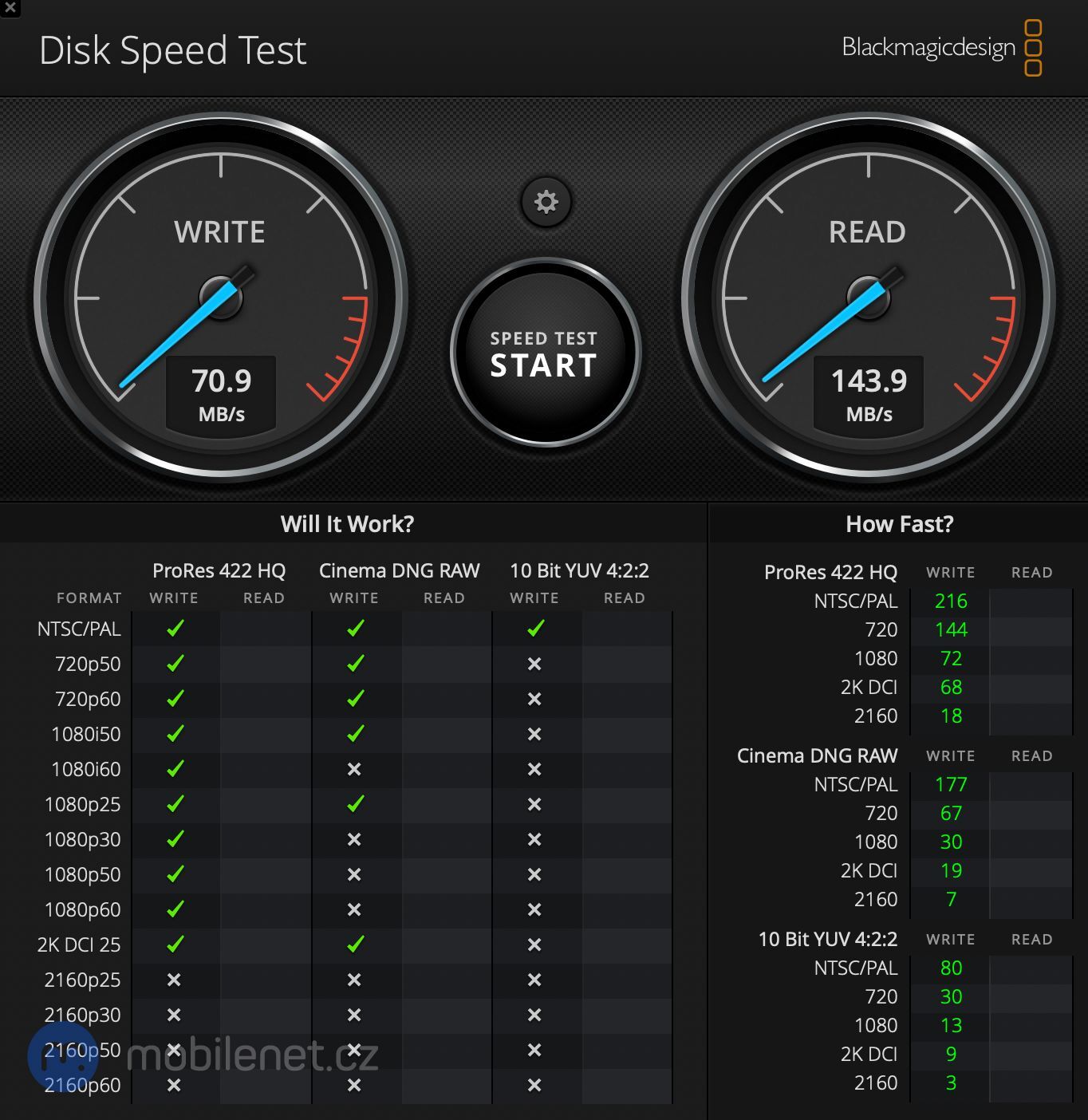This screenshot has width=1088, height=1120.
Task: Toggle the NTSC/PAL ProRes write checkmark
Action: click(174, 629)
